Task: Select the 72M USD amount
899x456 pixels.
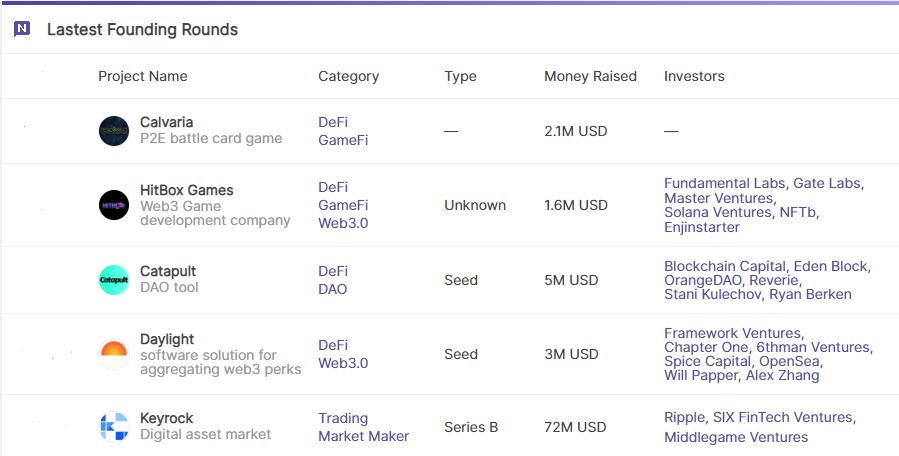Action: pyautogui.click(x=575, y=427)
